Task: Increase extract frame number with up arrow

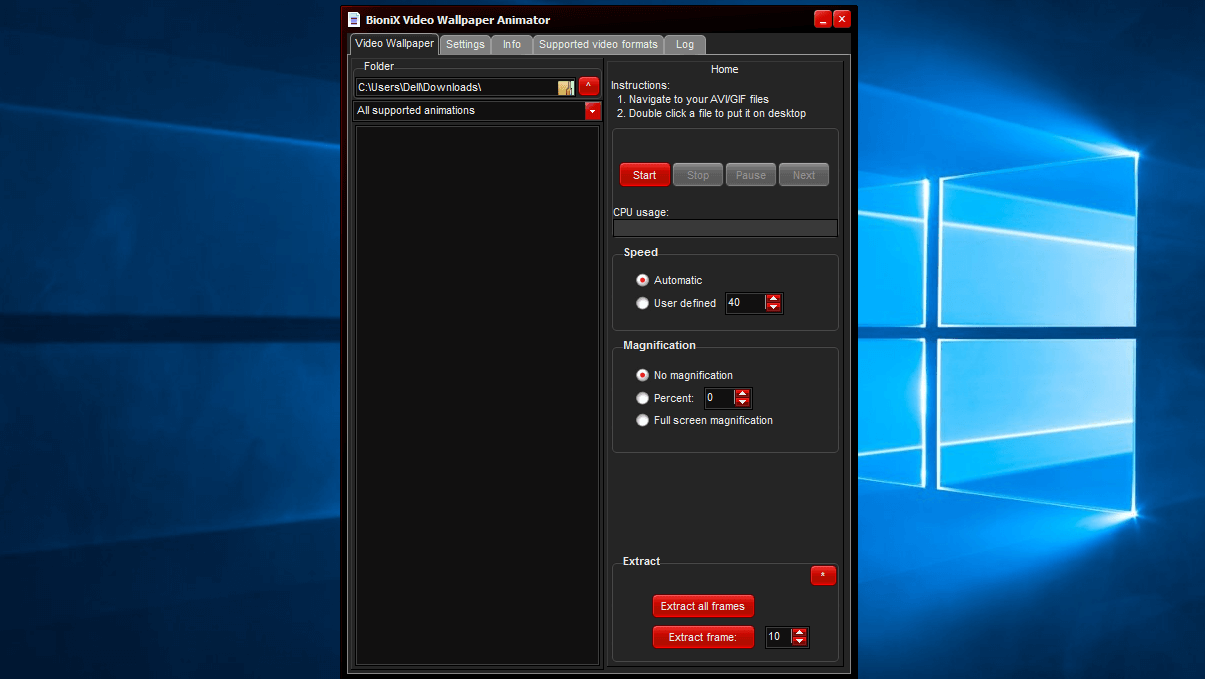Action: tap(799, 632)
